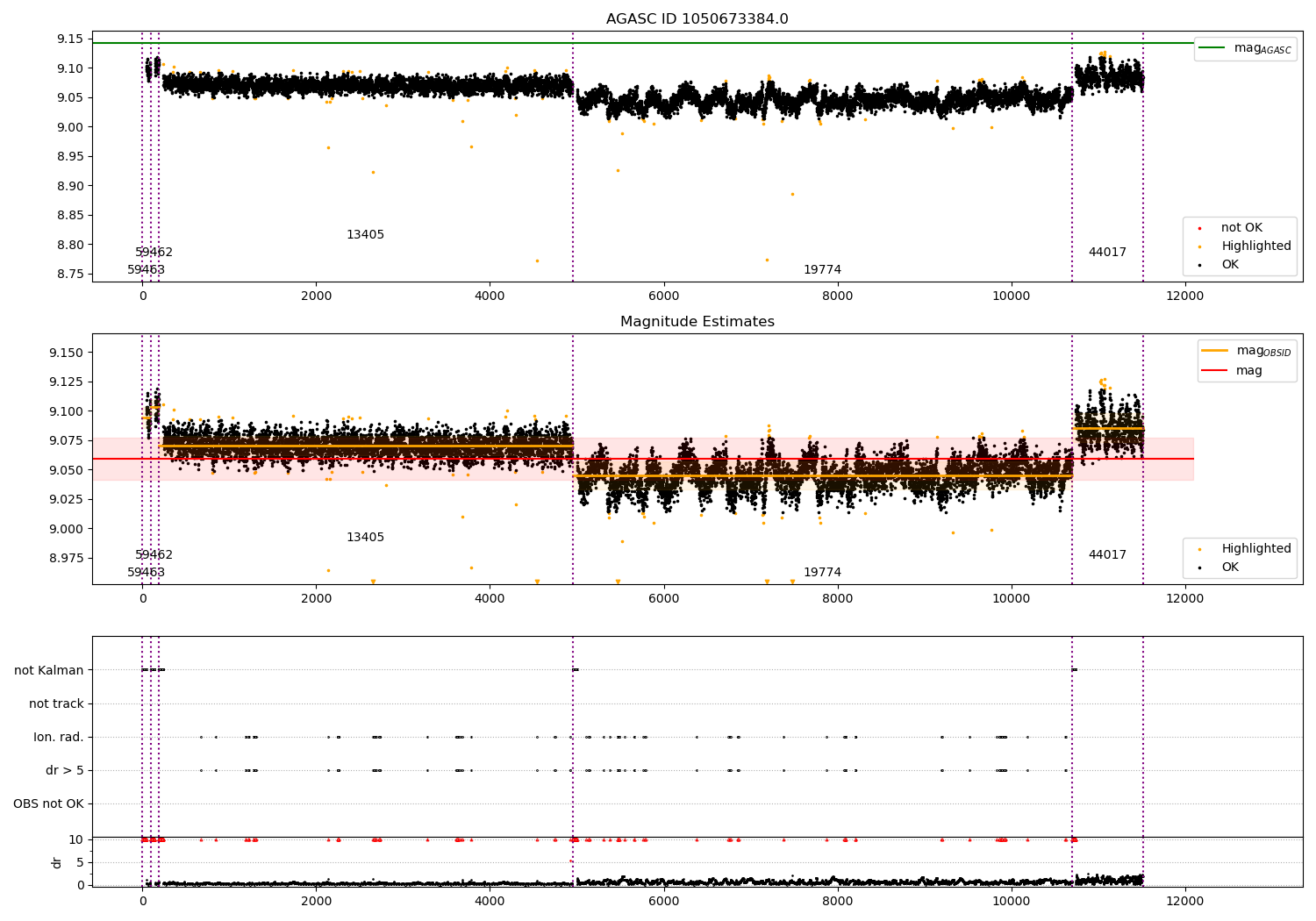Click obsid label 13405 in top plot
1316x921 pixels.
[365, 235]
